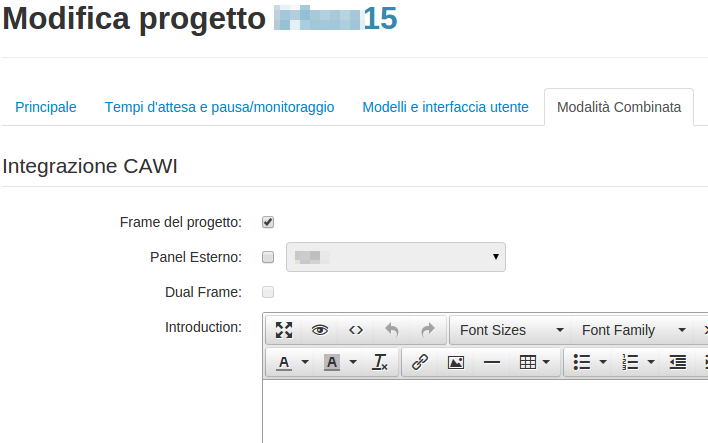This screenshot has width=708, height=443.
Task: Toggle fullscreen editor mode icon
Action: click(x=284, y=330)
